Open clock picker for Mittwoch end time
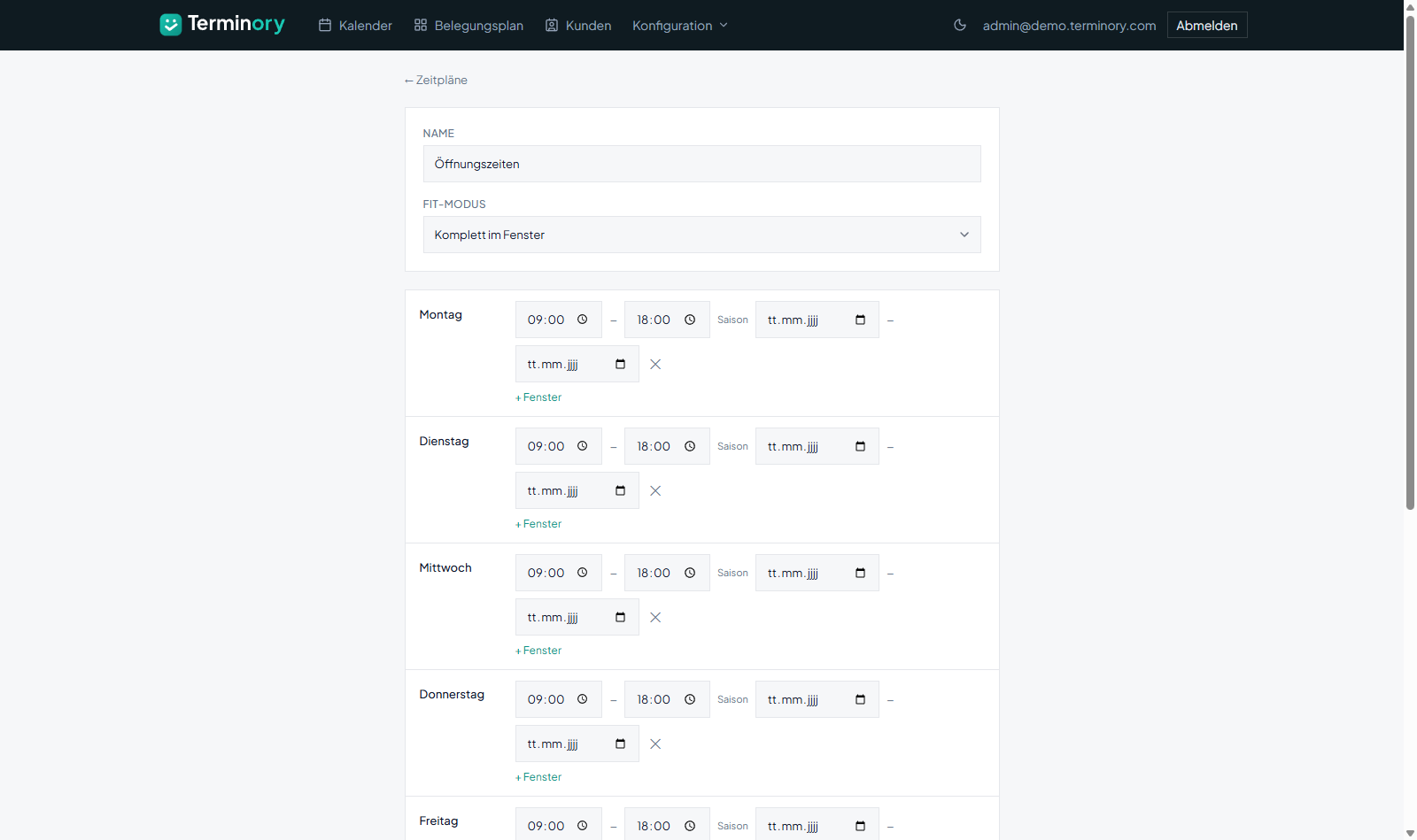 pos(690,573)
